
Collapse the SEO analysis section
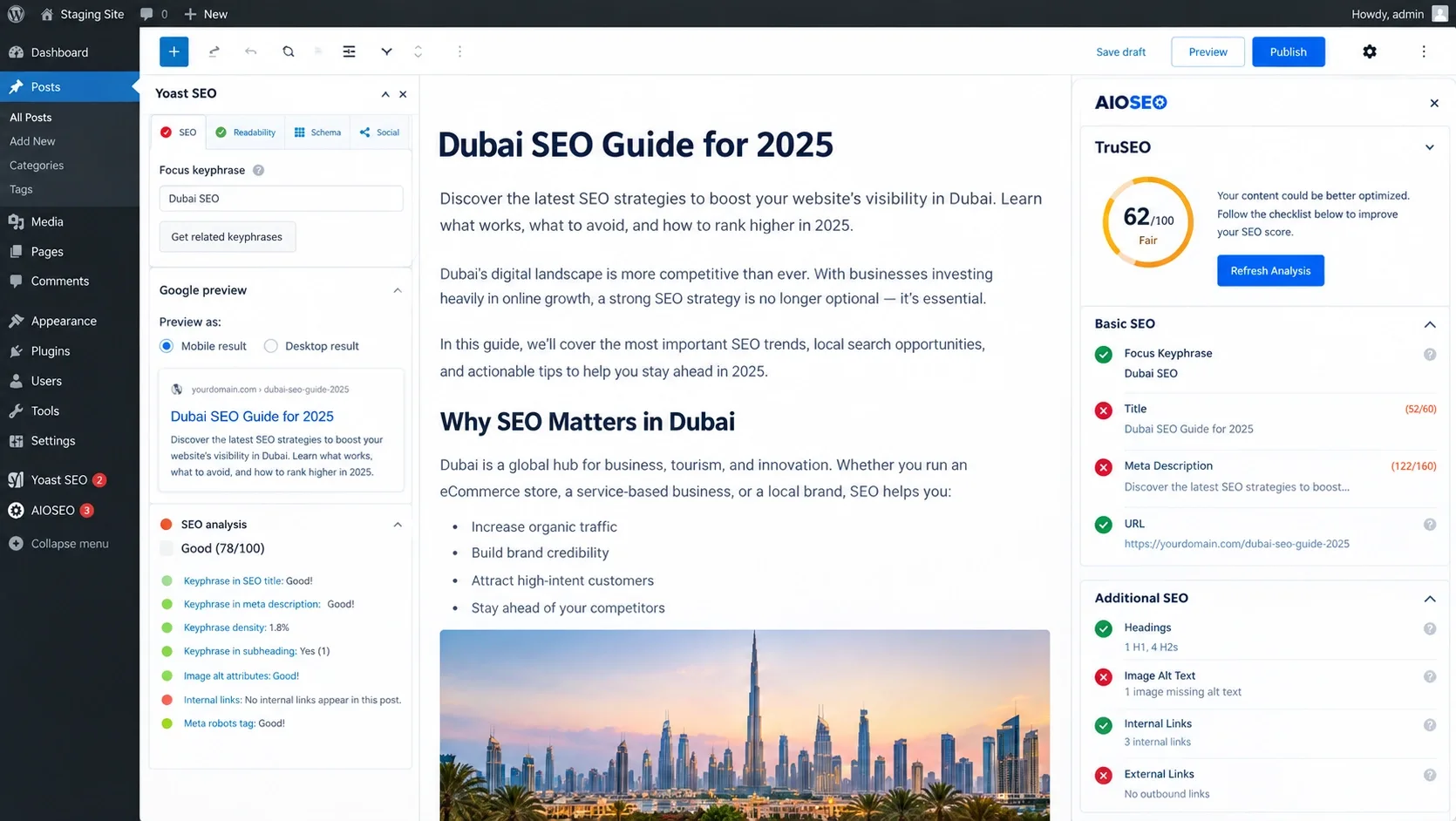(x=398, y=525)
